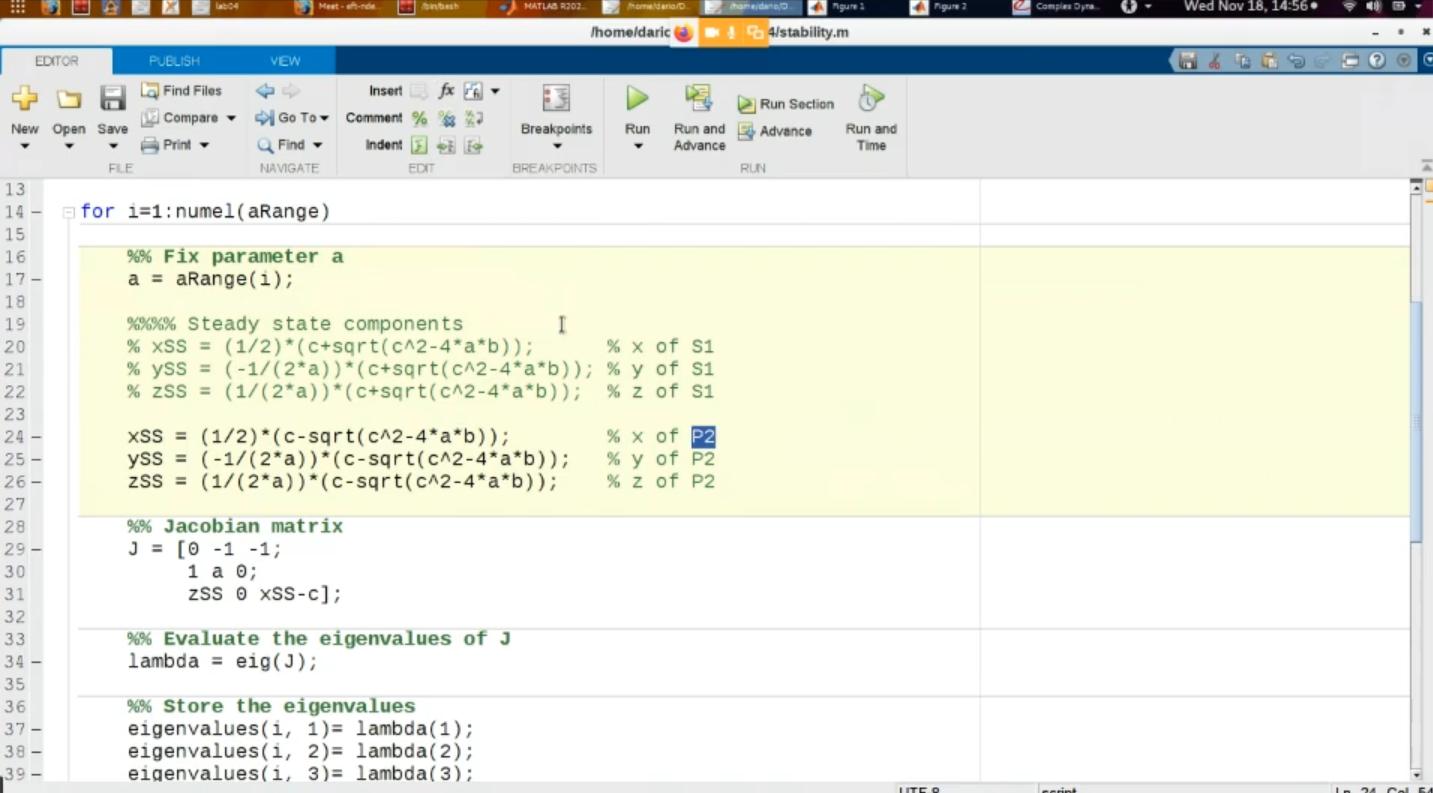Click the Save floppy disk icon

click(x=112, y=99)
